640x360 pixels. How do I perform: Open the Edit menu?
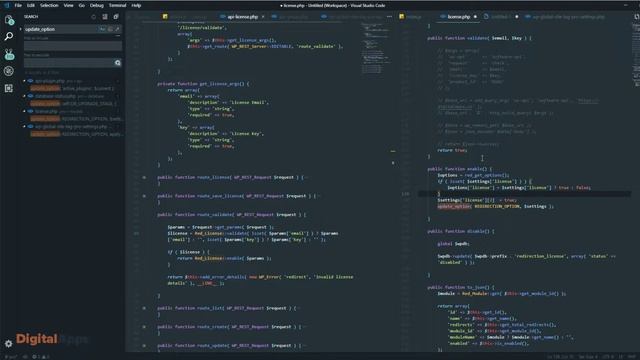[x=31, y=5]
